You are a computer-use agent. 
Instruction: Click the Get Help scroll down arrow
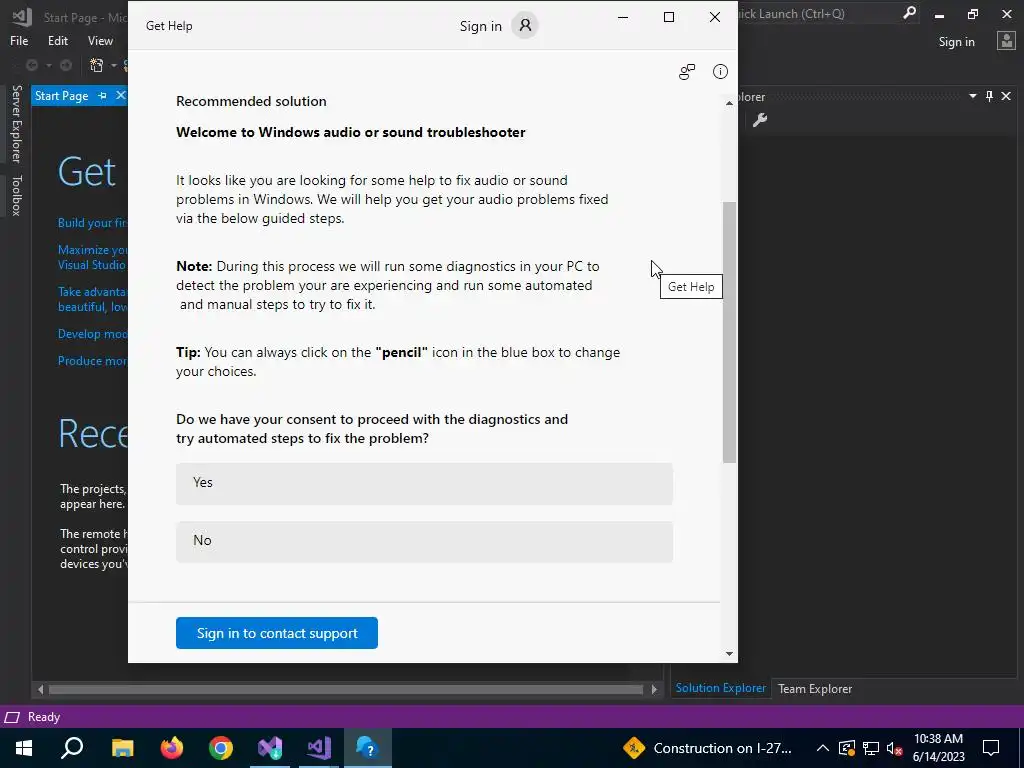pyautogui.click(x=729, y=654)
